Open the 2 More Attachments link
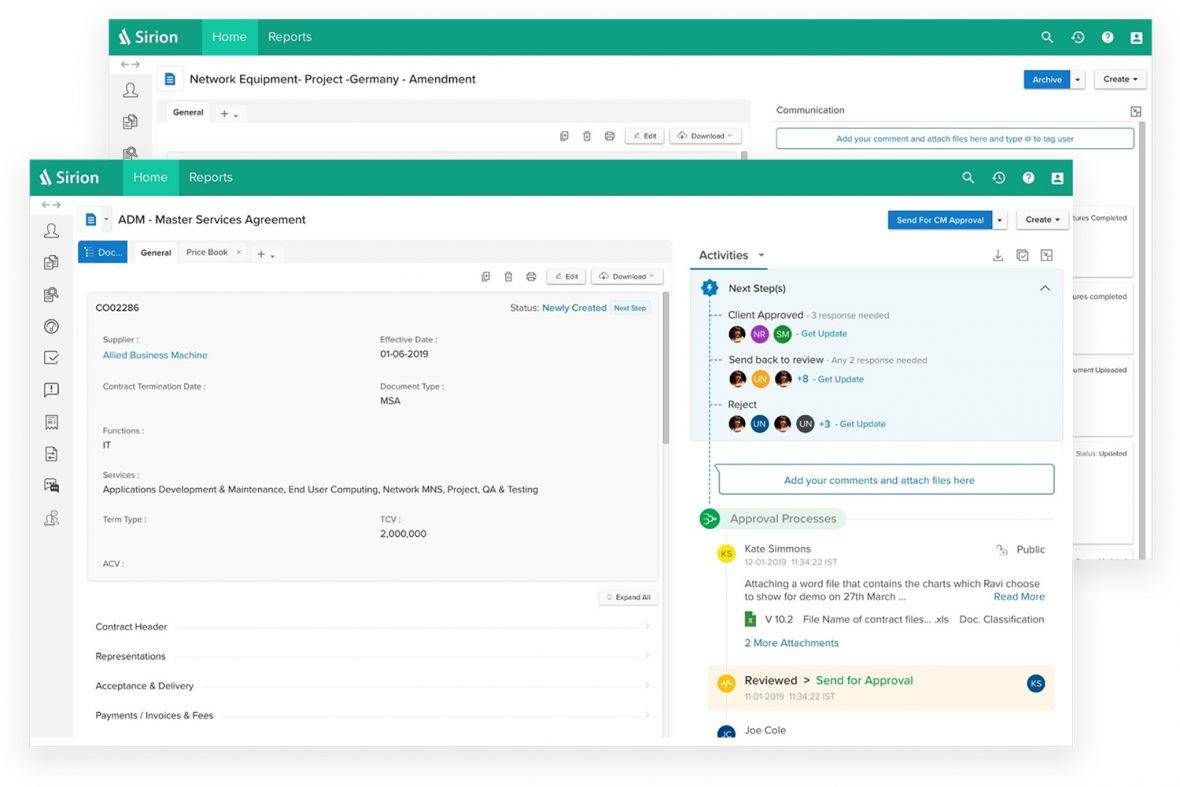The image size is (1180, 787). [790, 642]
